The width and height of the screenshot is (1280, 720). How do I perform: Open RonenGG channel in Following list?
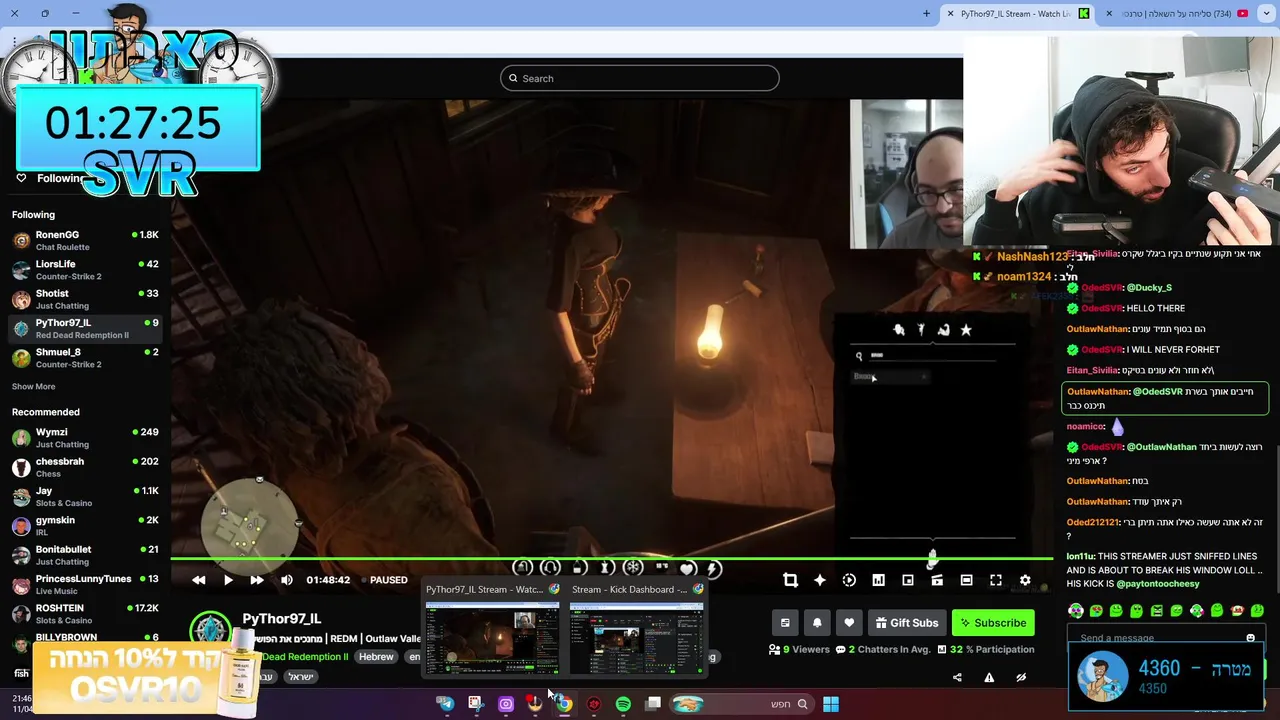point(85,240)
